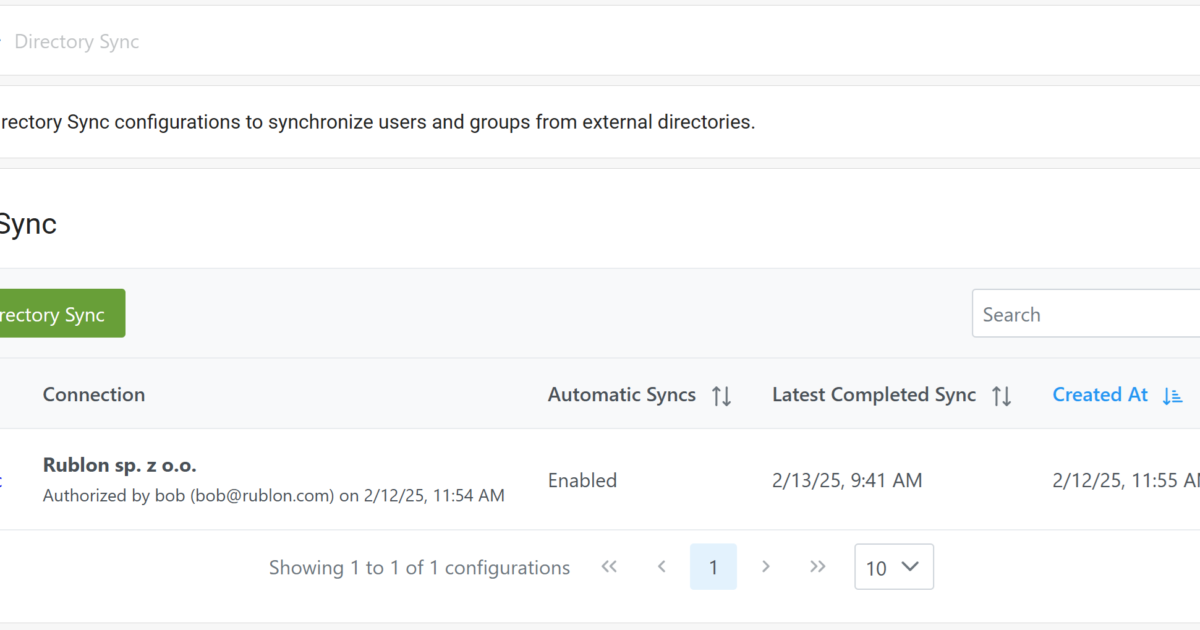Click the Connection column header
The height and width of the screenshot is (630, 1200).
[94, 395]
